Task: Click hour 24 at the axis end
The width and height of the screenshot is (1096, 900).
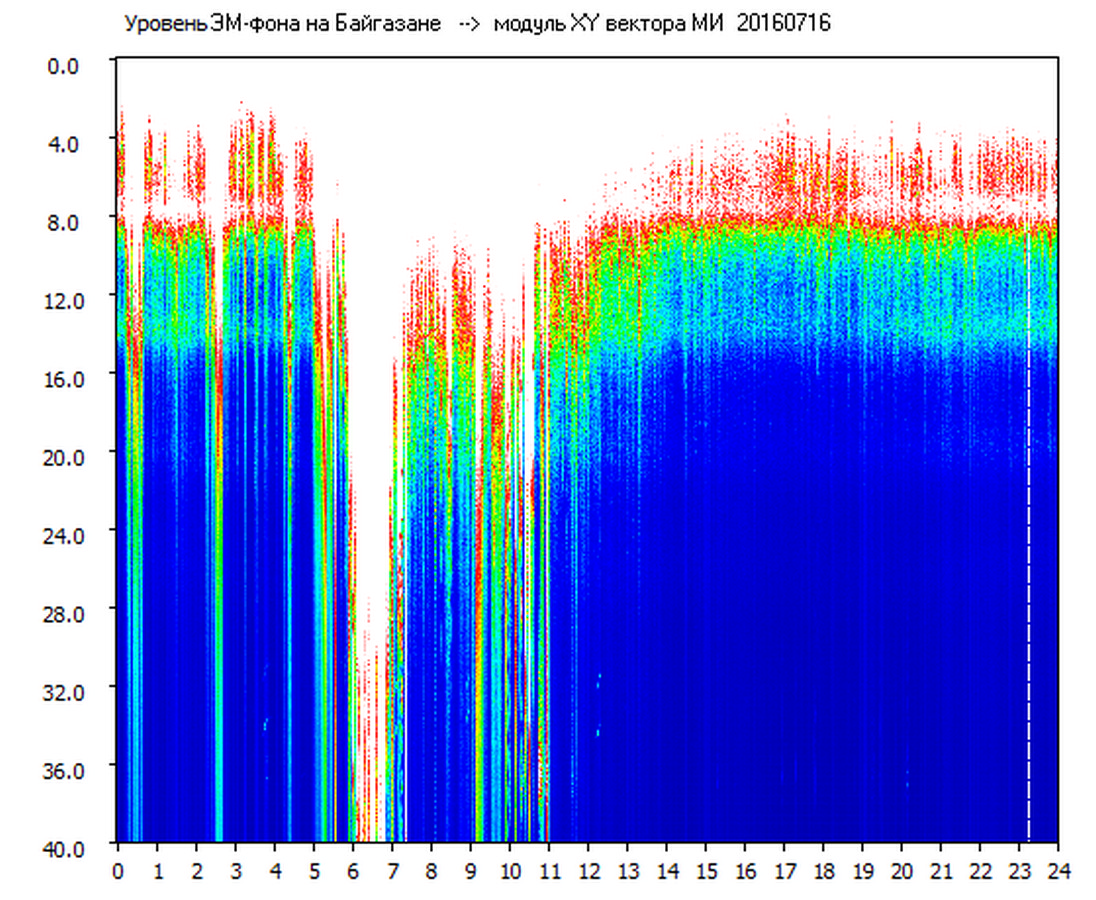Action: click(x=1058, y=871)
